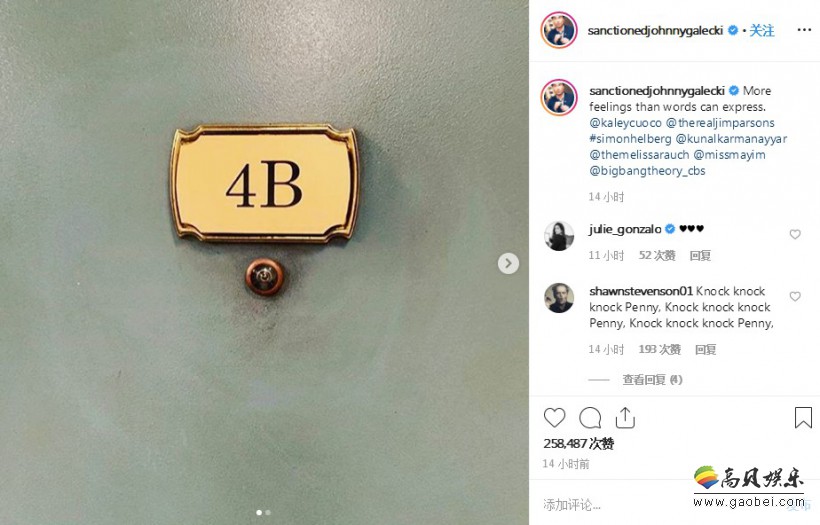Save post with the bookmark icon

click(x=803, y=417)
